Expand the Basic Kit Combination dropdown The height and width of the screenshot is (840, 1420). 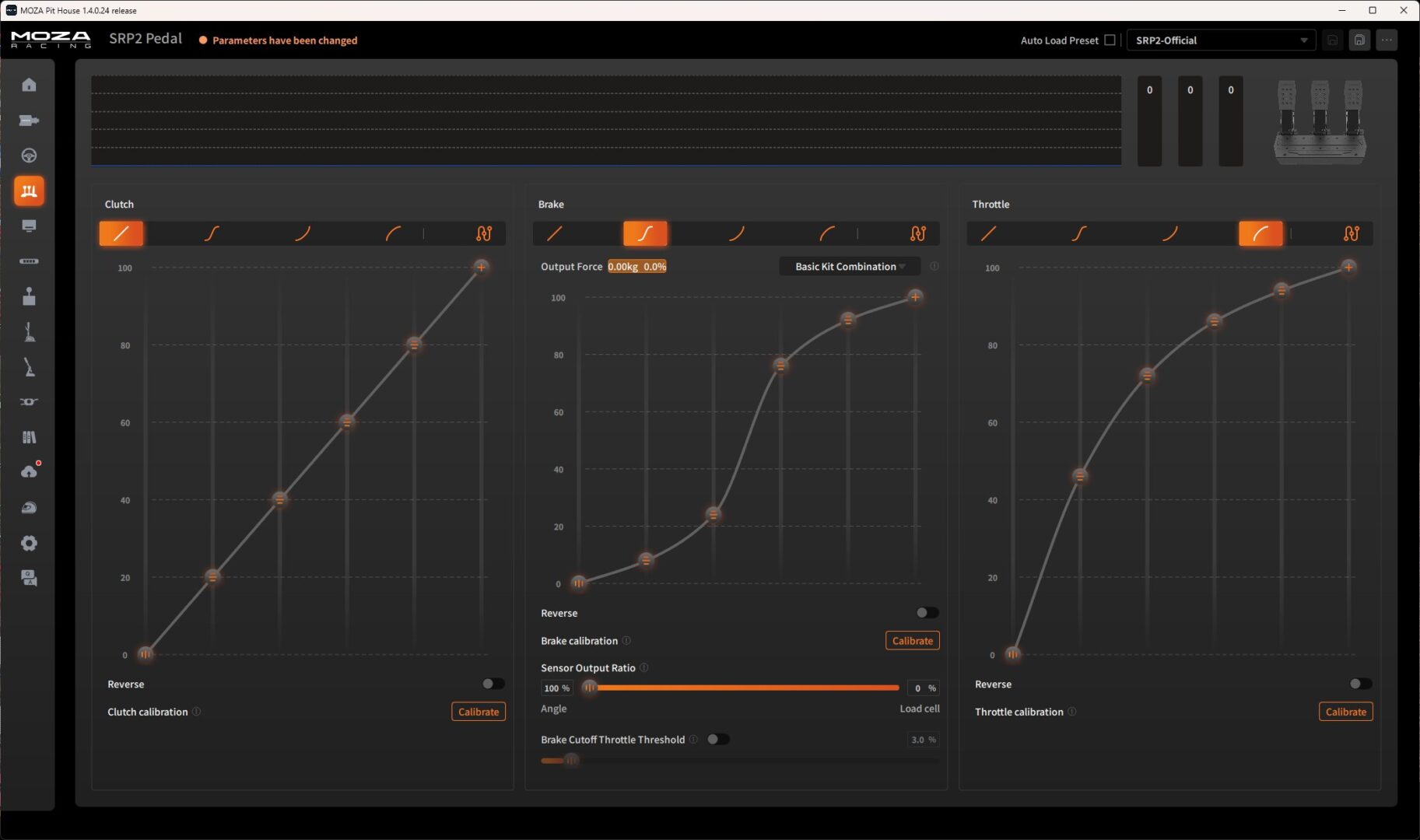point(850,267)
